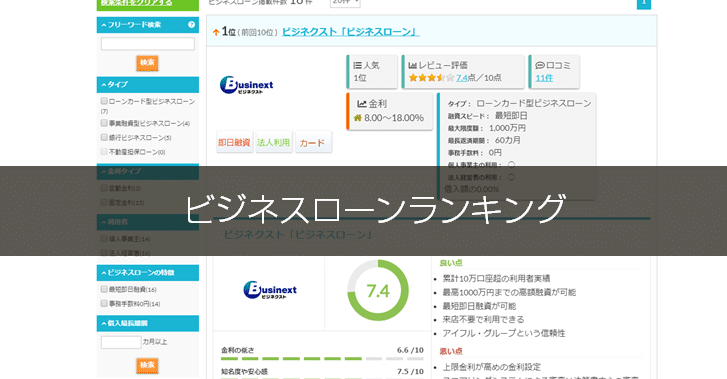Click the 借入最長期間 months input field

[x=121, y=342]
